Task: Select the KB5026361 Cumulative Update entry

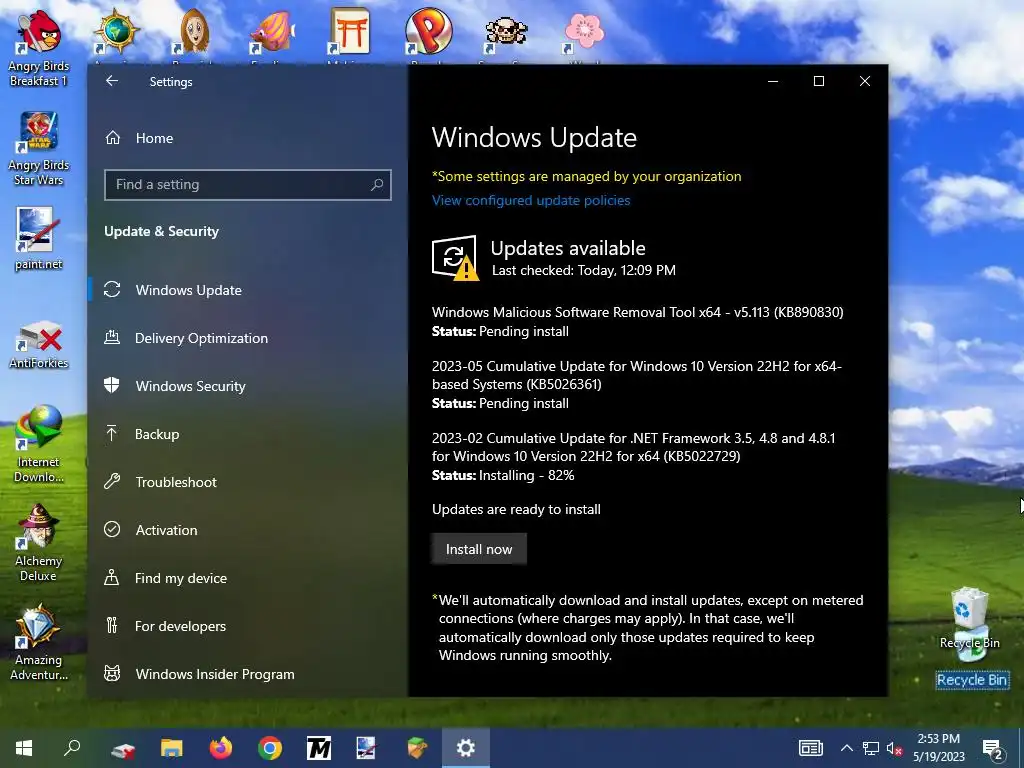Action: tap(637, 375)
